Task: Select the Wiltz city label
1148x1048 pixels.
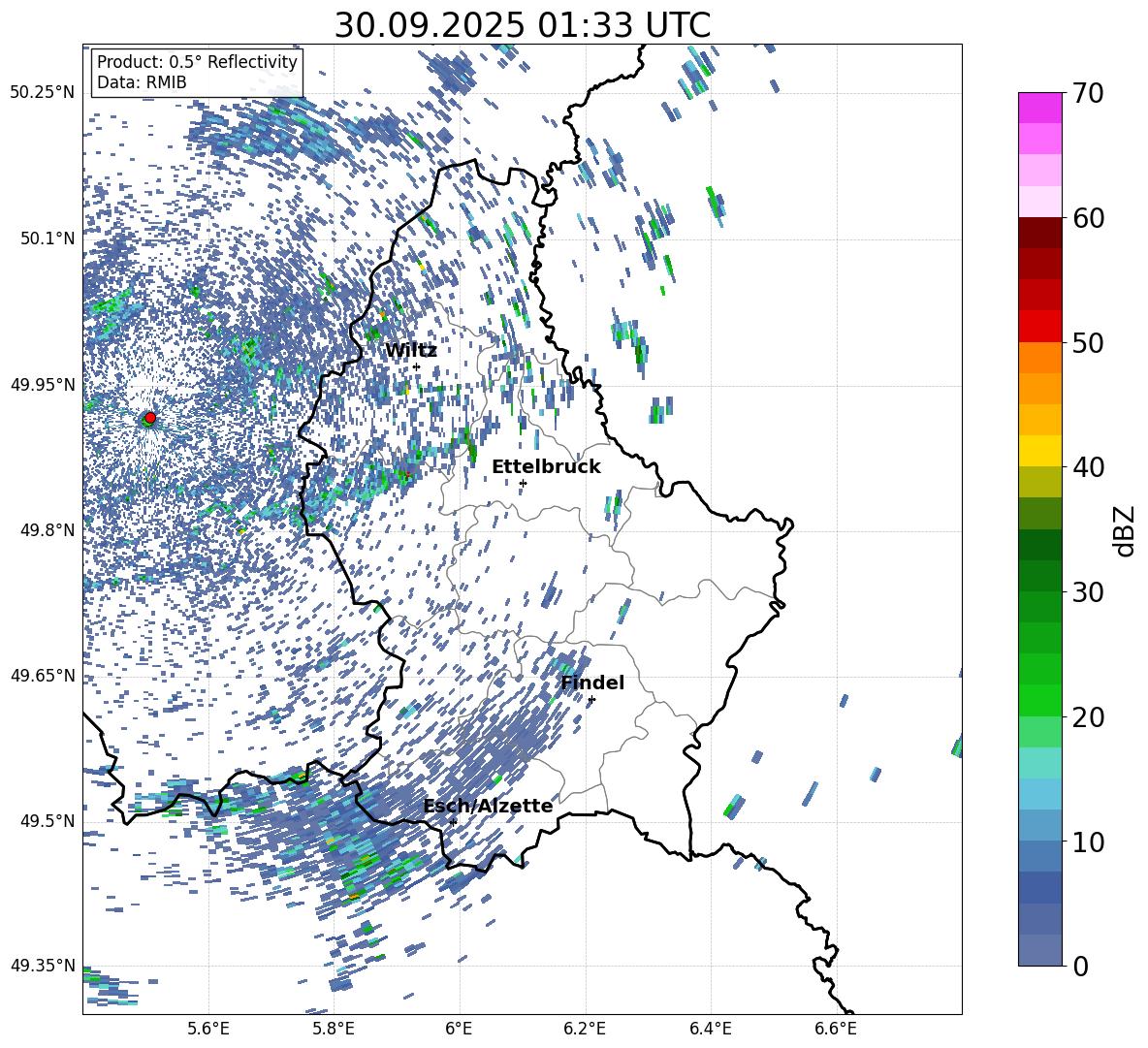Action: click(x=411, y=351)
